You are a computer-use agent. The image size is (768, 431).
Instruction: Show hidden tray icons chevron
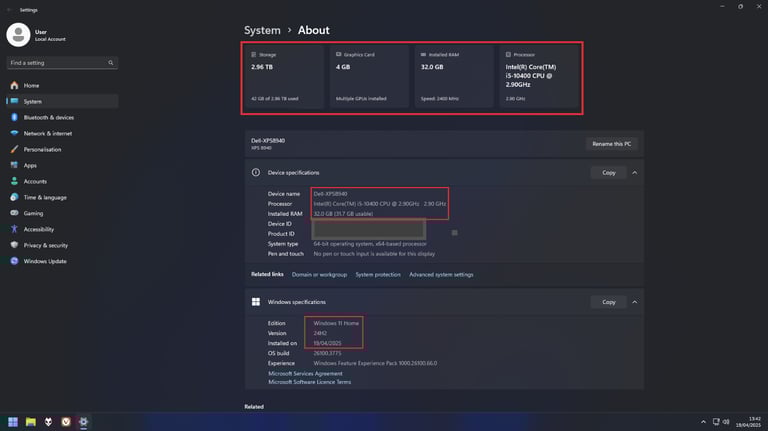[x=703, y=422]
